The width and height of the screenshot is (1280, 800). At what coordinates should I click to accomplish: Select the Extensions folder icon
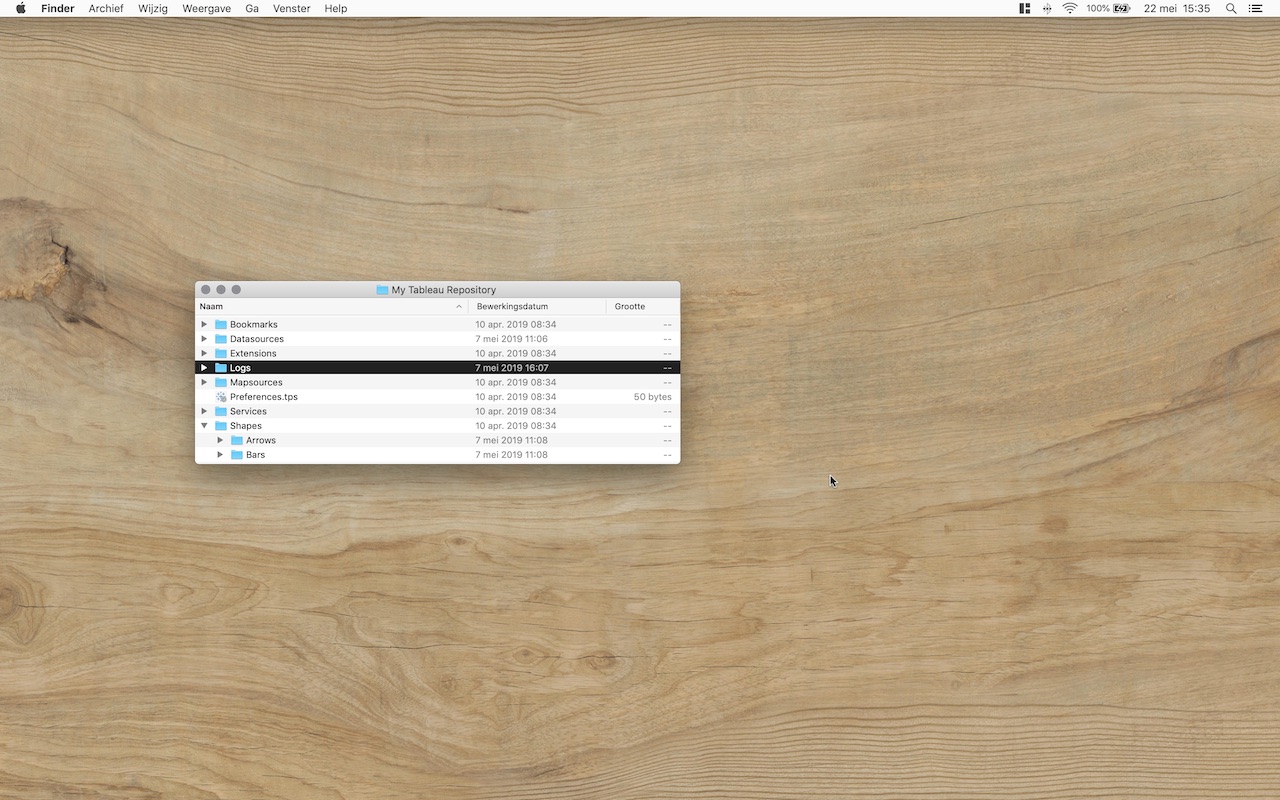221,353
